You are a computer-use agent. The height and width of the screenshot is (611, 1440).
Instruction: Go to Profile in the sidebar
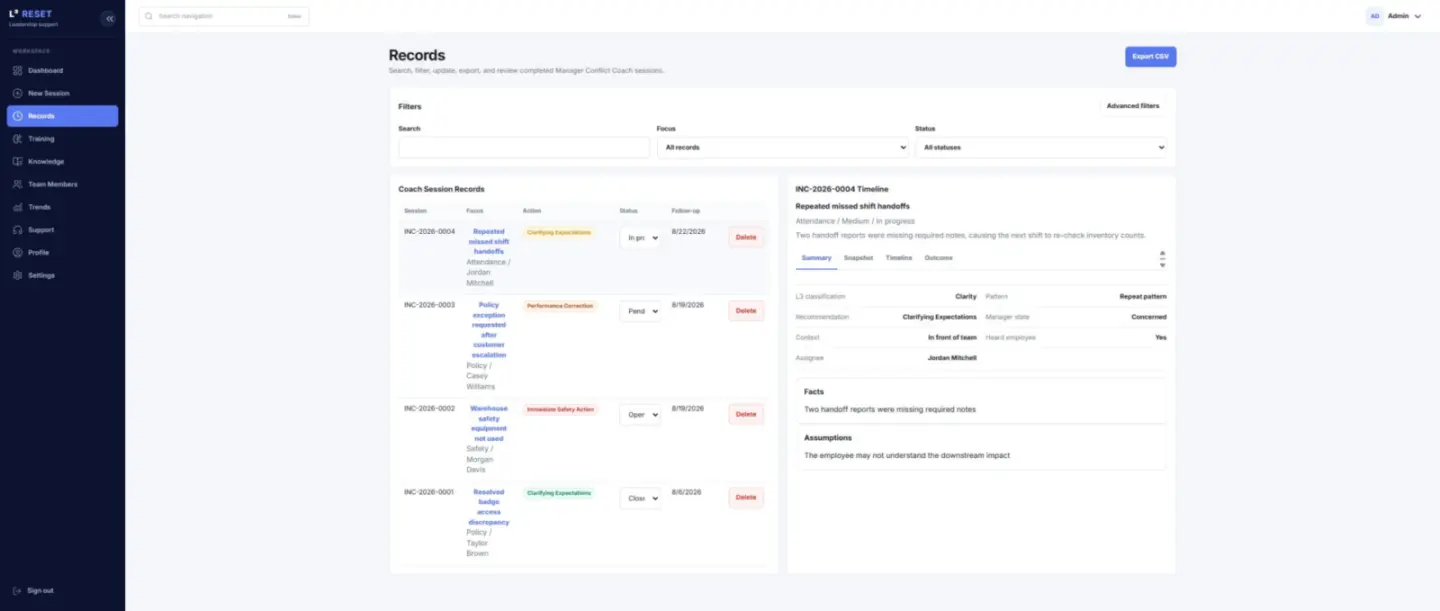62,252
